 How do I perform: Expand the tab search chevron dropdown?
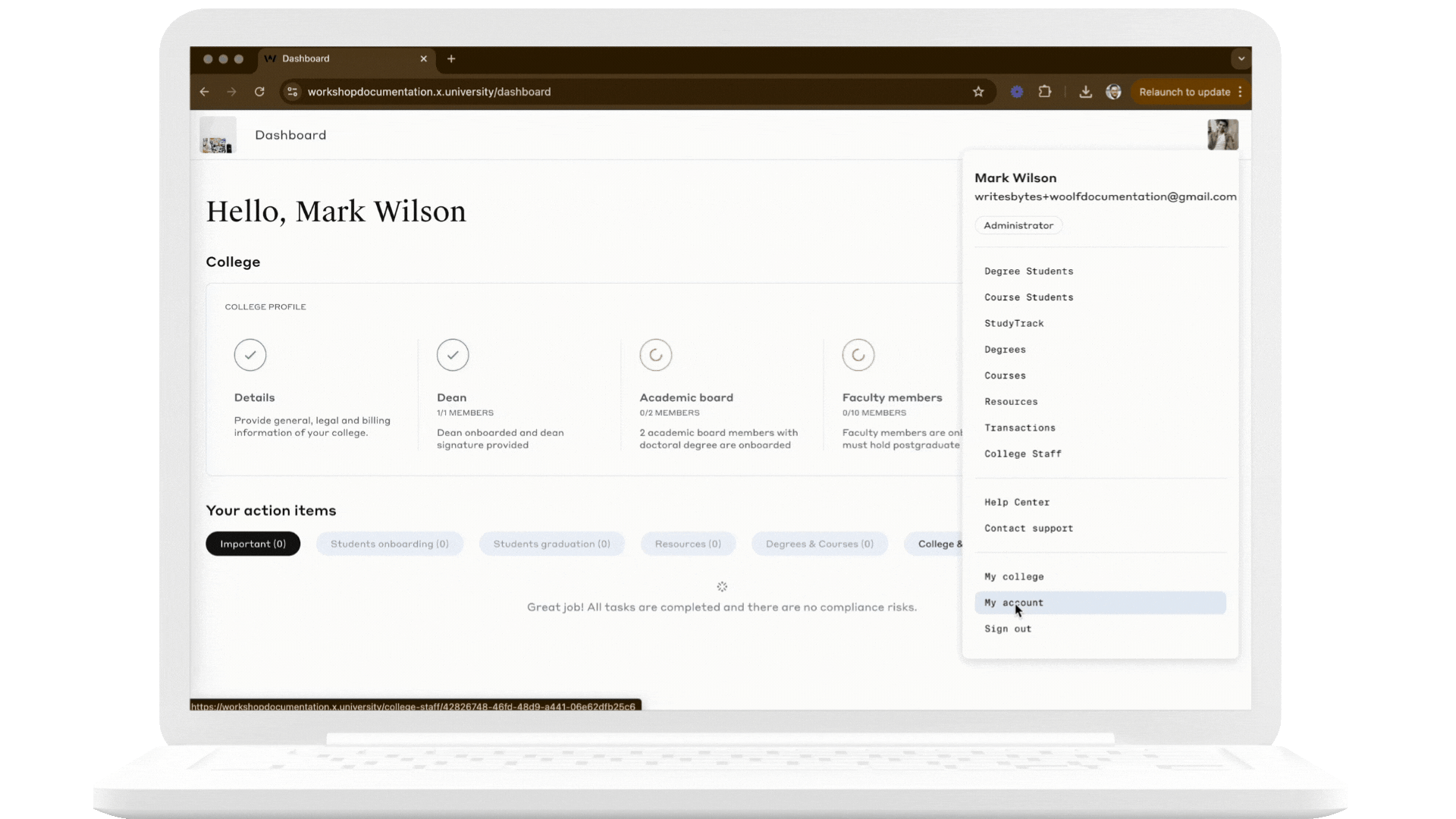[x=1241, y=58]
